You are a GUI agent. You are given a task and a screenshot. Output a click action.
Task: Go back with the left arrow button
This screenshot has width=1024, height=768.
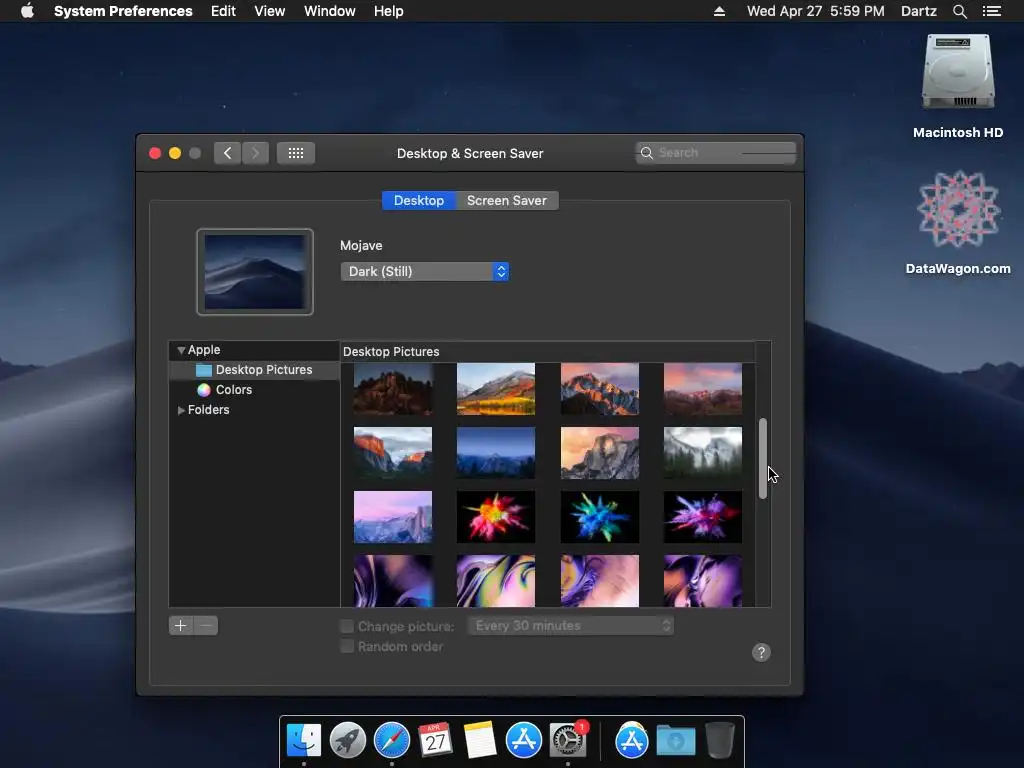point(227,153)
